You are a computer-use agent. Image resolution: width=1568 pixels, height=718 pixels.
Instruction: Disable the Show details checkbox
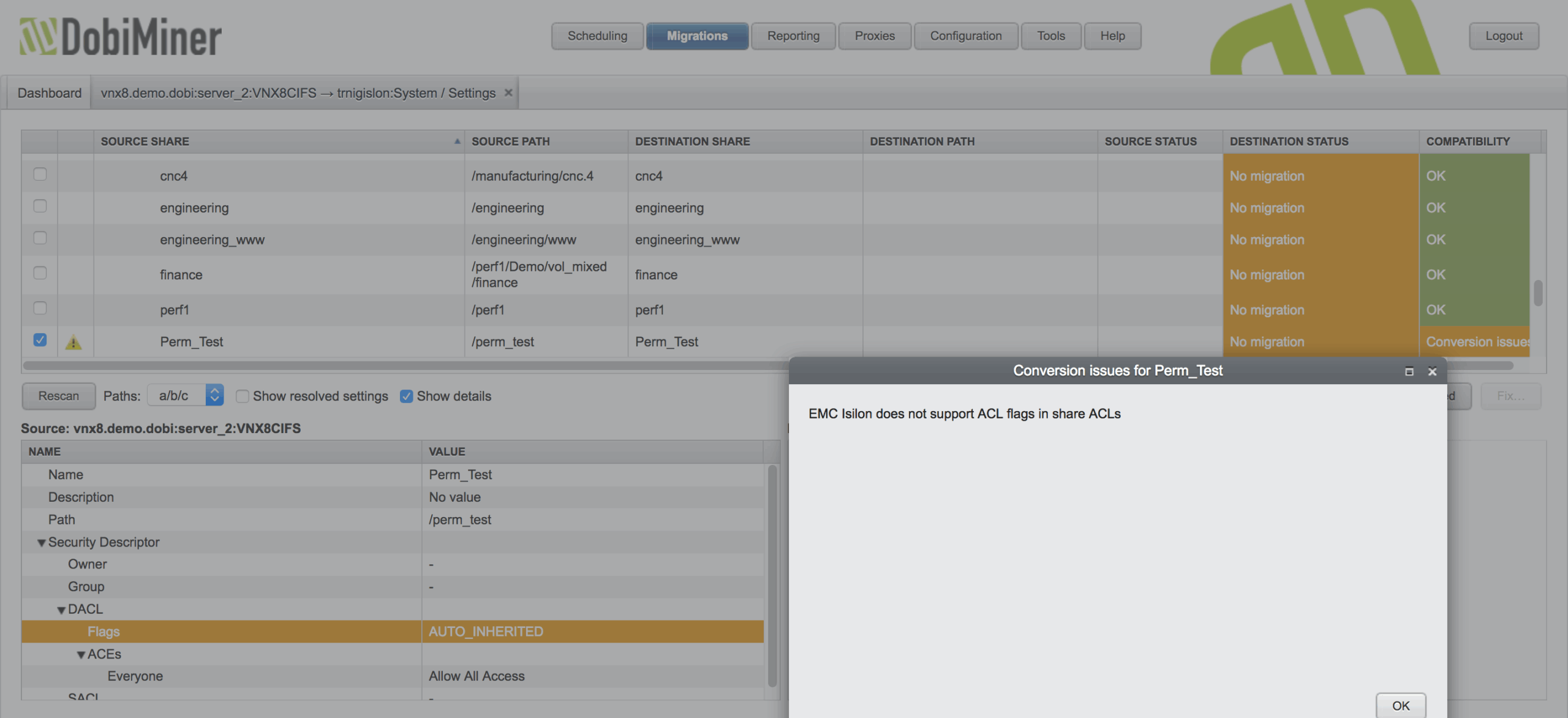(x=406, y=396)
